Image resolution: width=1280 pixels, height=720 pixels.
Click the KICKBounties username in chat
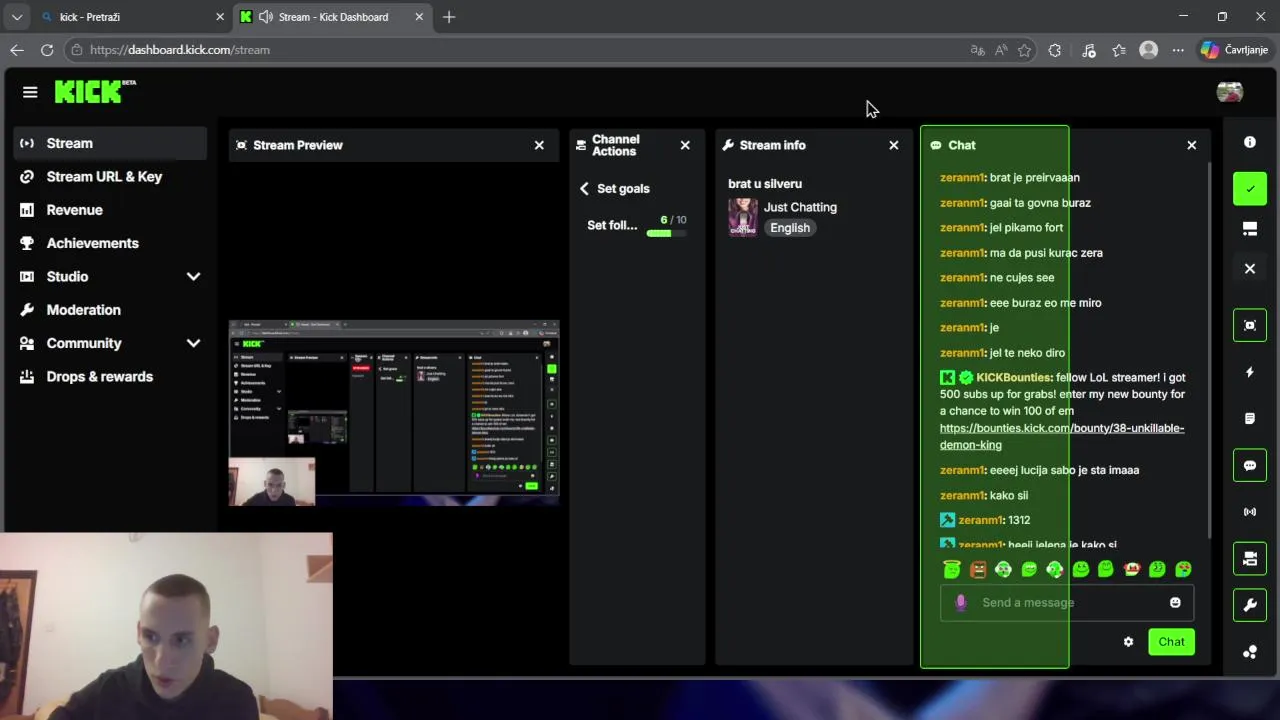pyautogui.click(x=1014, y=378)
